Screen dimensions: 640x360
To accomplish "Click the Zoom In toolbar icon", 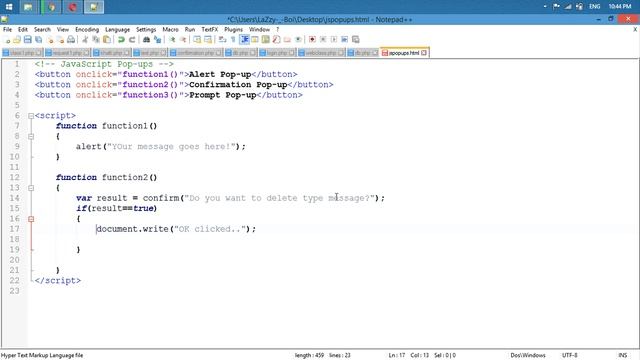I will point(172,40).
